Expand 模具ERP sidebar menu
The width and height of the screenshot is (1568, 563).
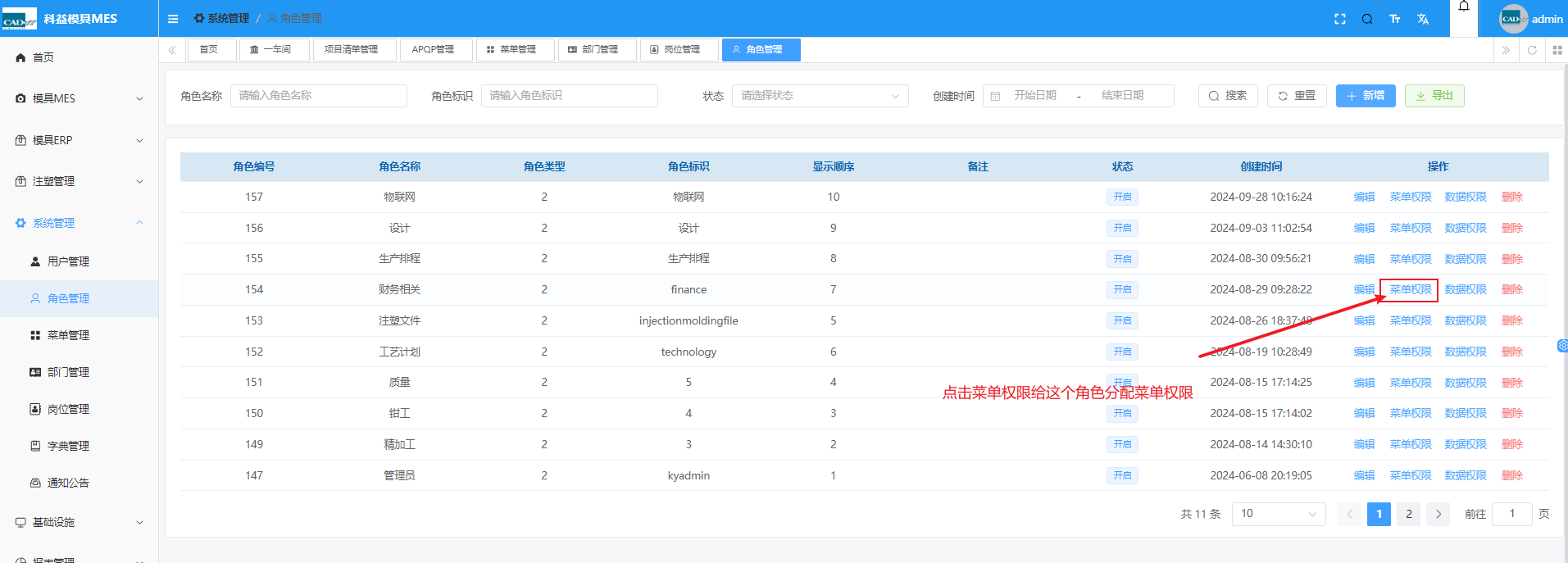point(80,140)
